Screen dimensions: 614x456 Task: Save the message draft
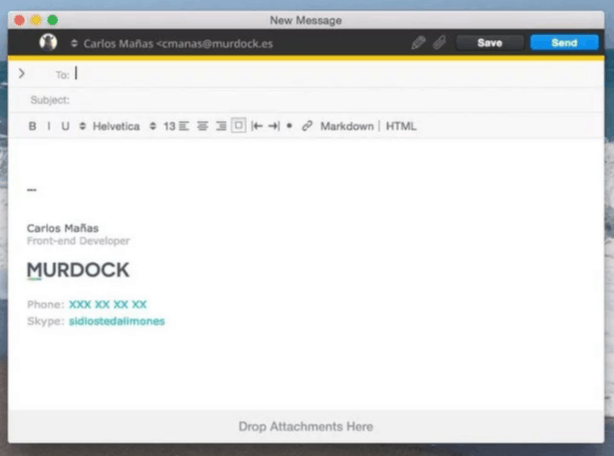[490, 43]
